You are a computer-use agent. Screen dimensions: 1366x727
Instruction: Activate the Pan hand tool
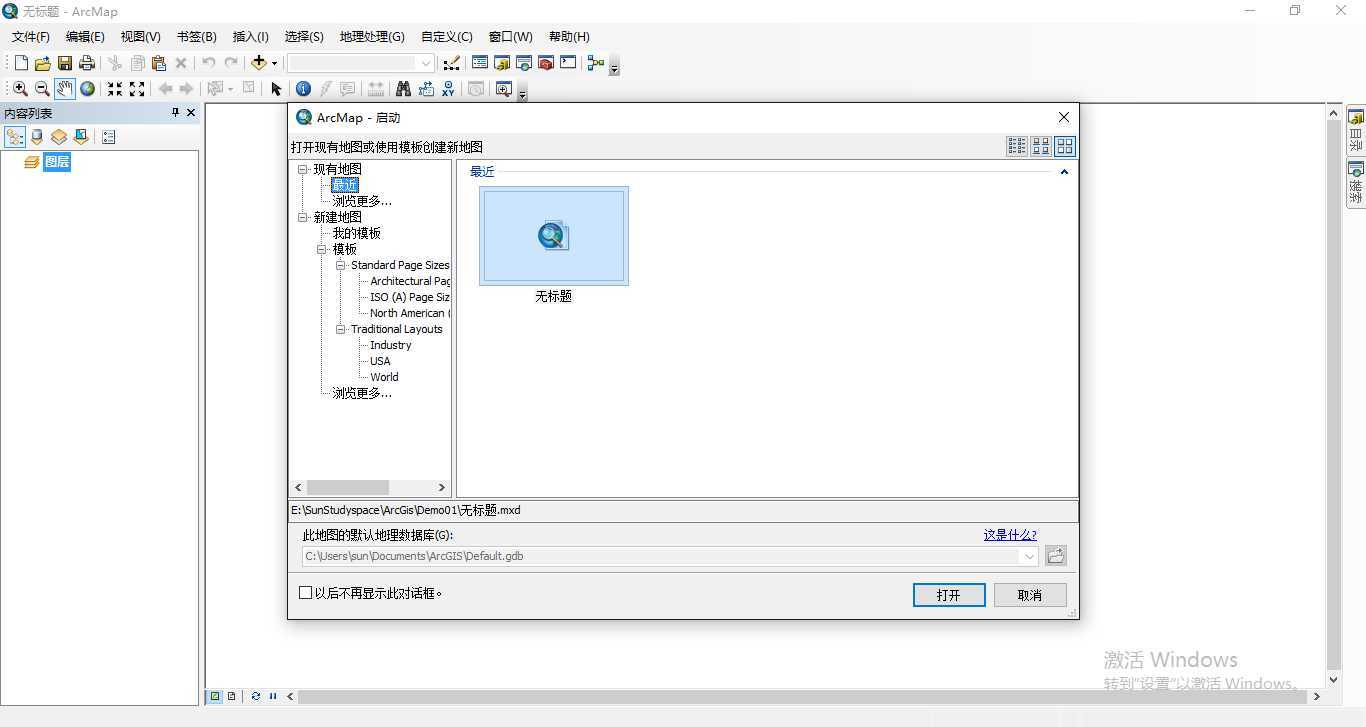(65, 89)
